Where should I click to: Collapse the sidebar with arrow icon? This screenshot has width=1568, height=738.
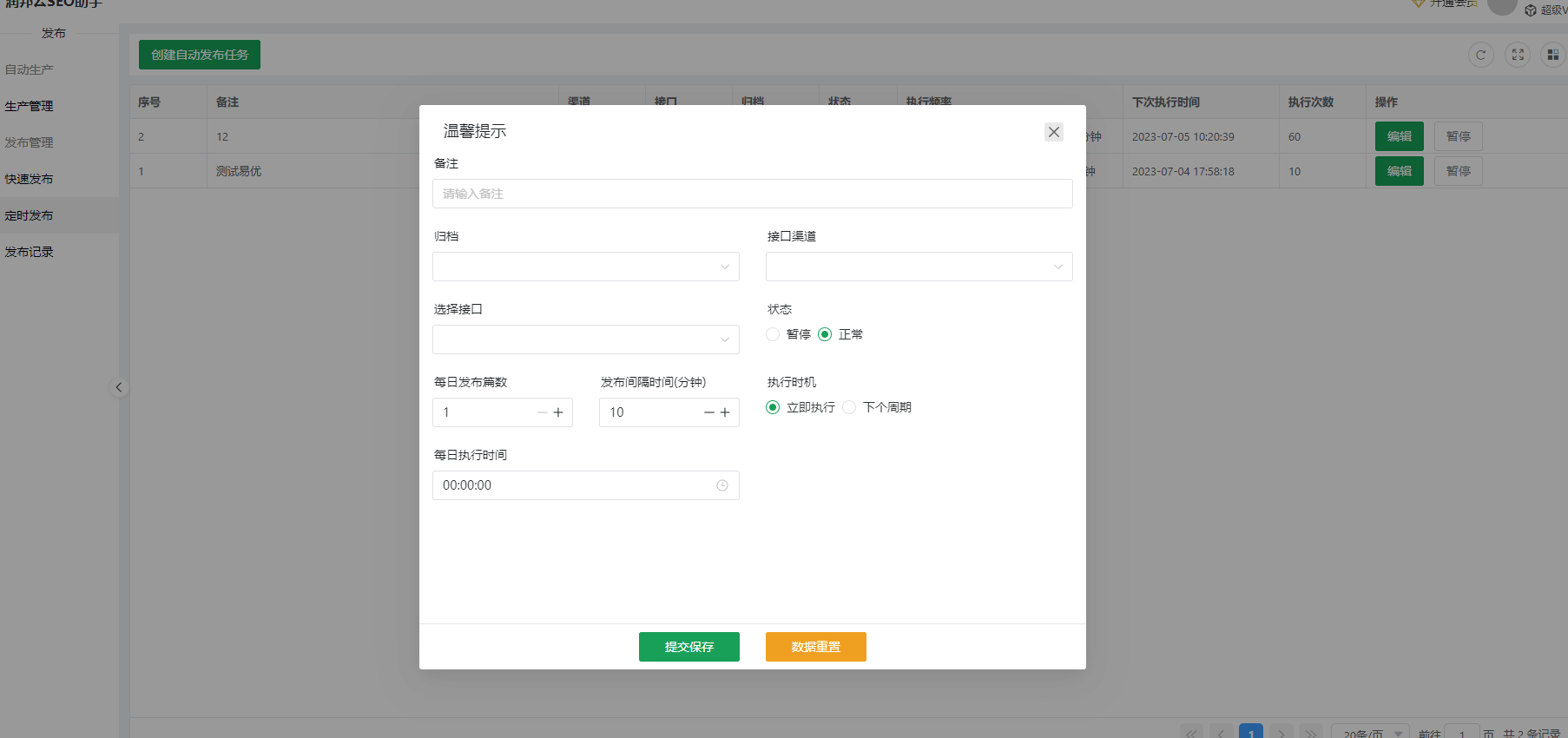[x=119, y=387]
